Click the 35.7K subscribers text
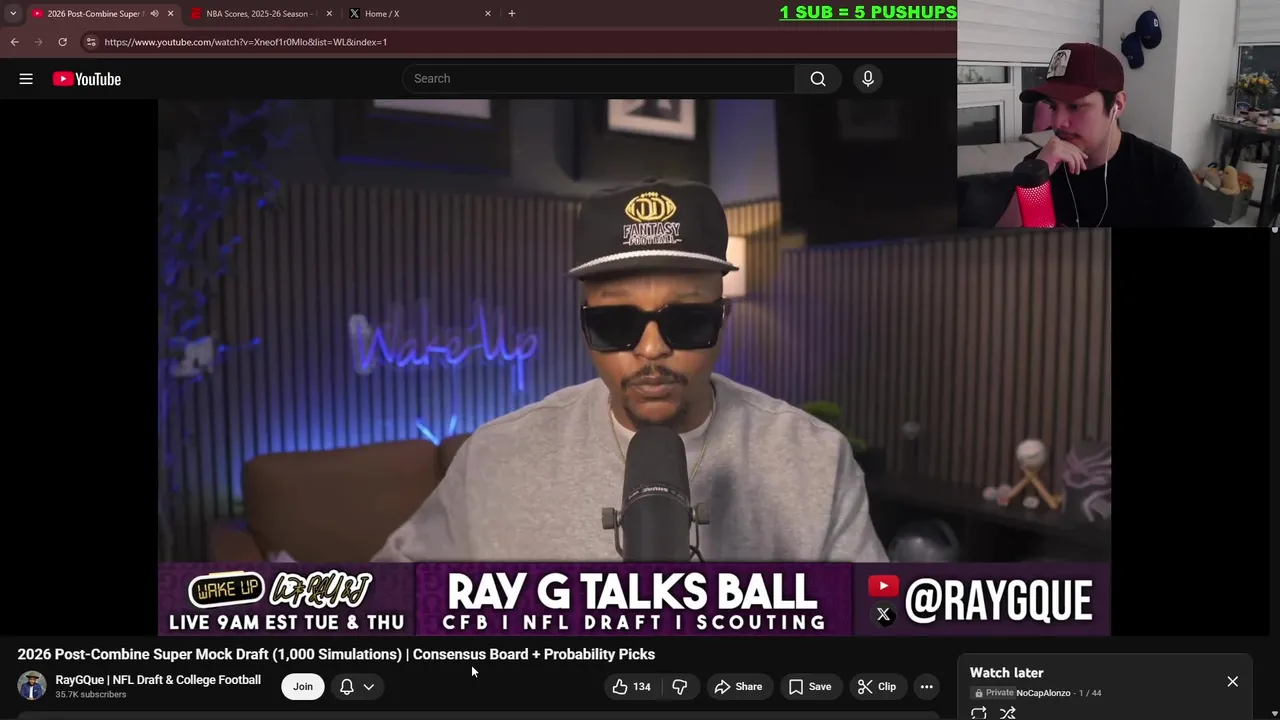The height and width of the screenshot is (720, 1280). pos(91,695)
